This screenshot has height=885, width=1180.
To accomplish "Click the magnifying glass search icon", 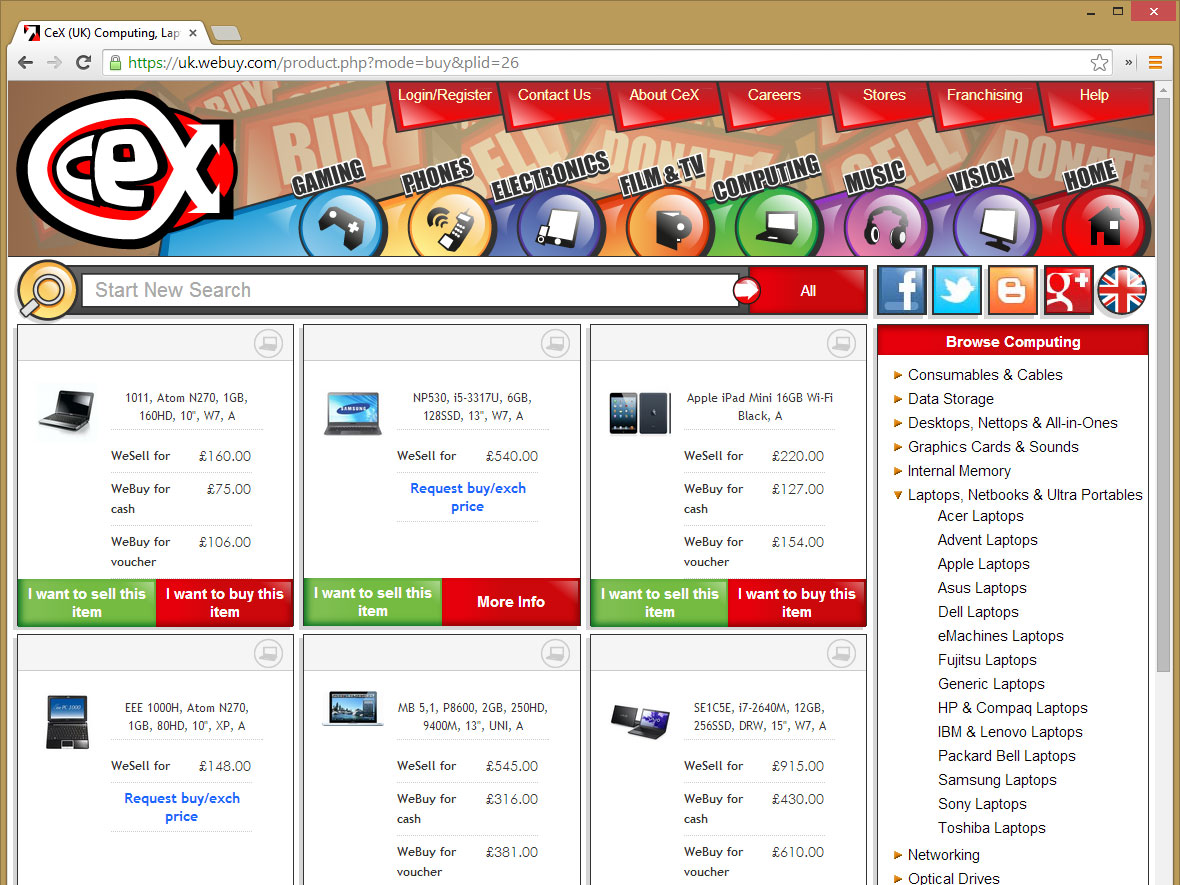I will click(x=46, y=290).
